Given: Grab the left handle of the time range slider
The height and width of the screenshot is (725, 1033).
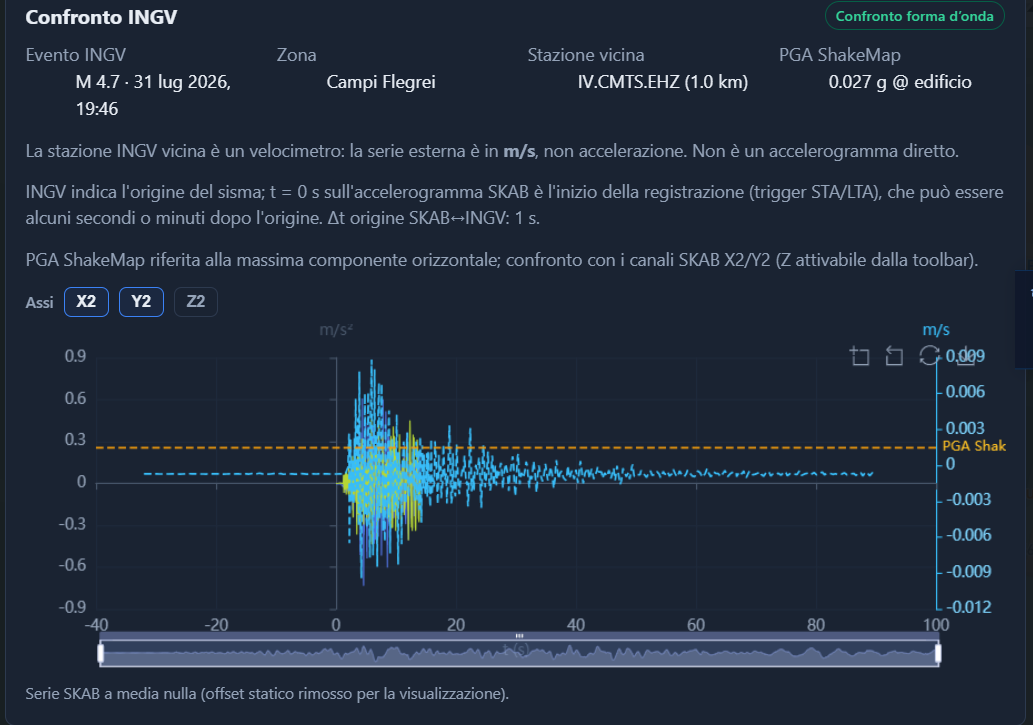Looking at the screenshot, I should click(101, 653).
